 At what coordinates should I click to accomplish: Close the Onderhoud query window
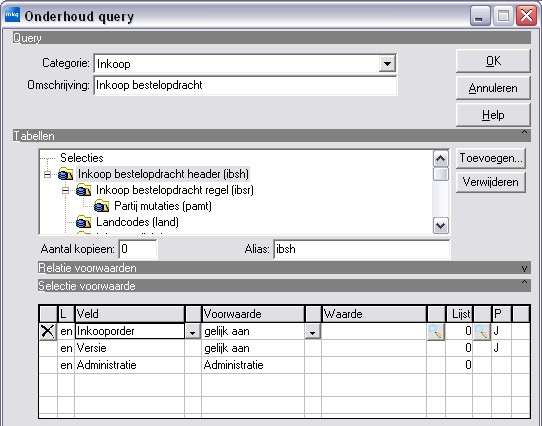pos(526,16)
